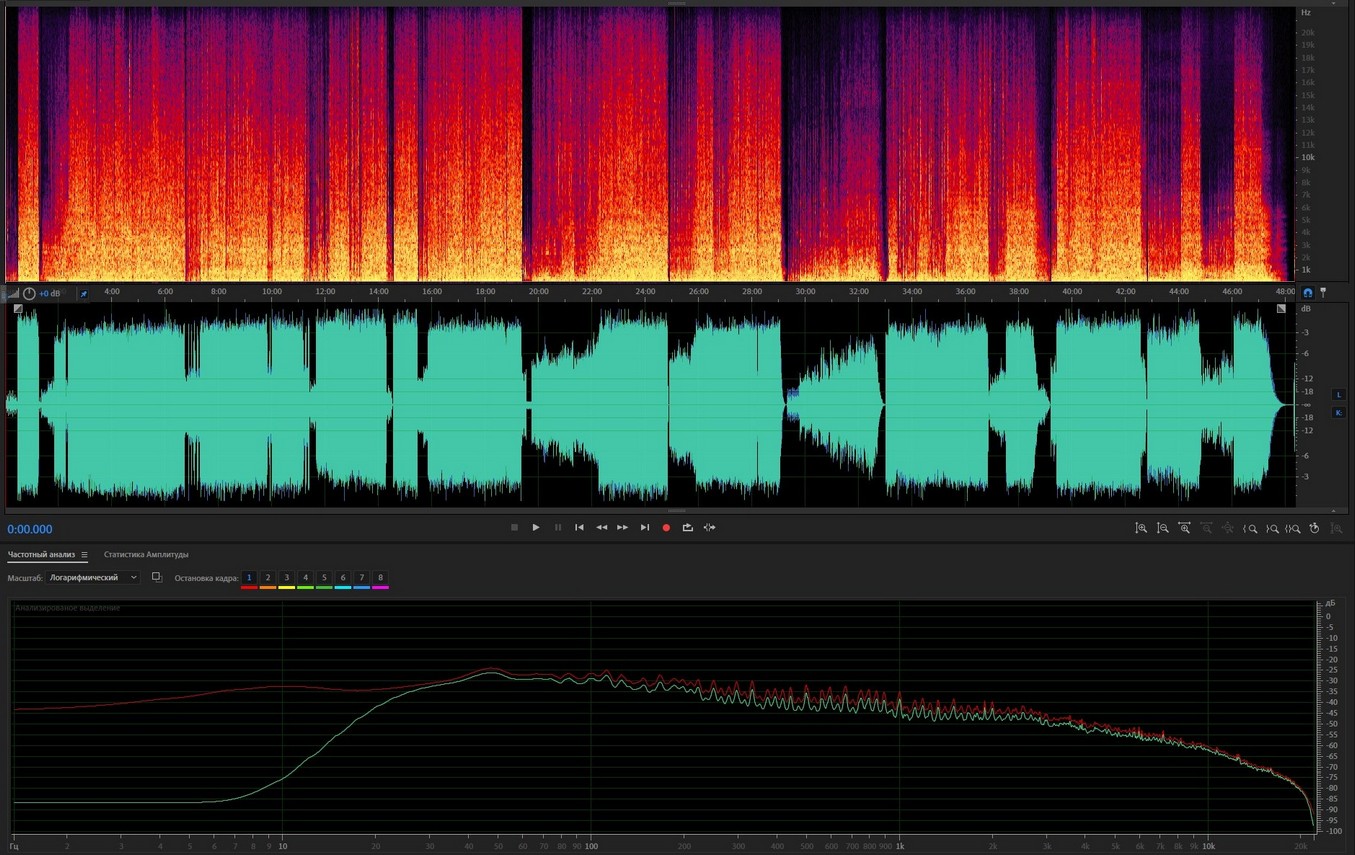Screen dimensions: 1355x855
Task: Toggle the left channel L button
Action: [1338, 395]
